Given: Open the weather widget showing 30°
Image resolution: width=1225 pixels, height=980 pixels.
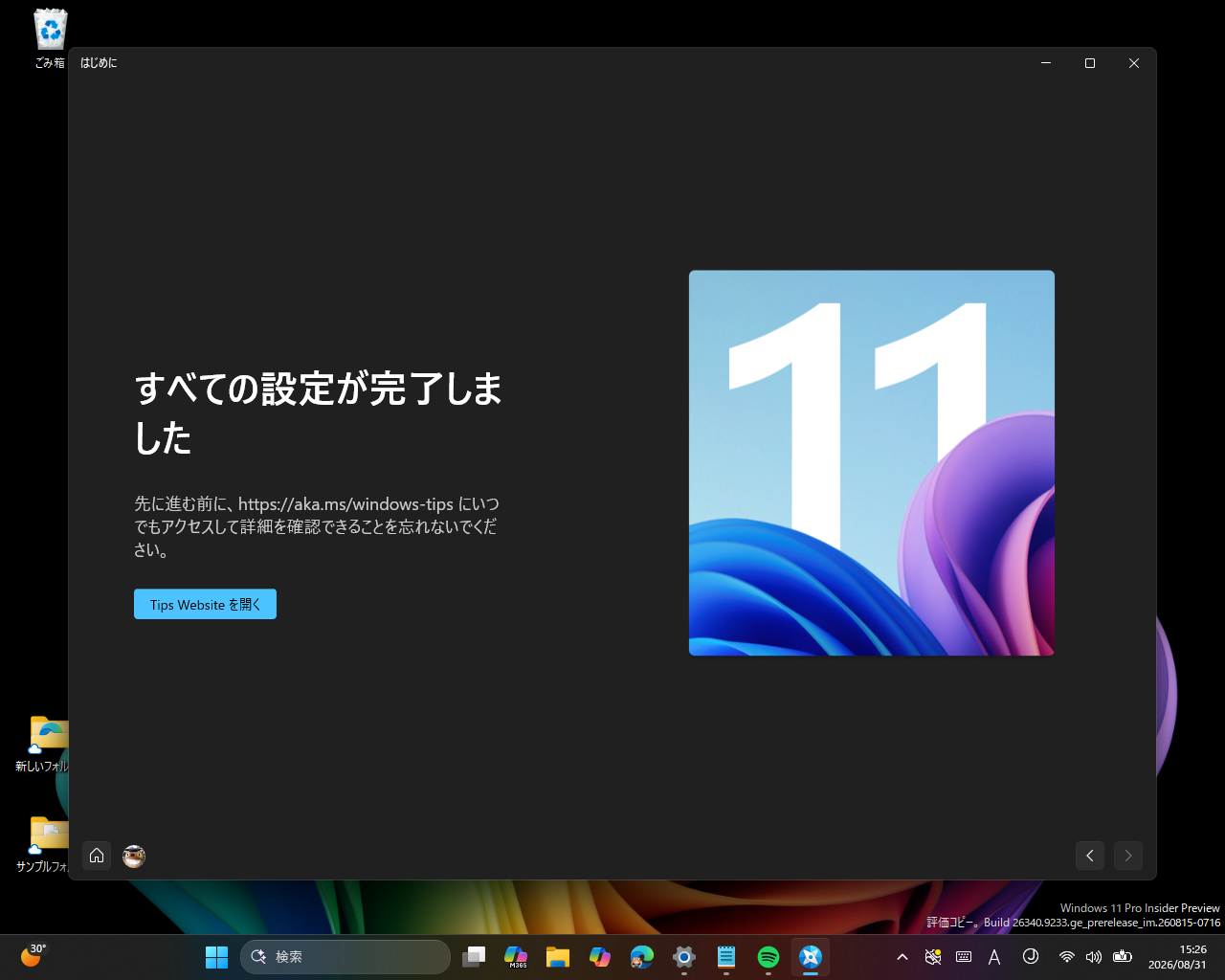Looking at the screenshot, I should pos(33,956).
